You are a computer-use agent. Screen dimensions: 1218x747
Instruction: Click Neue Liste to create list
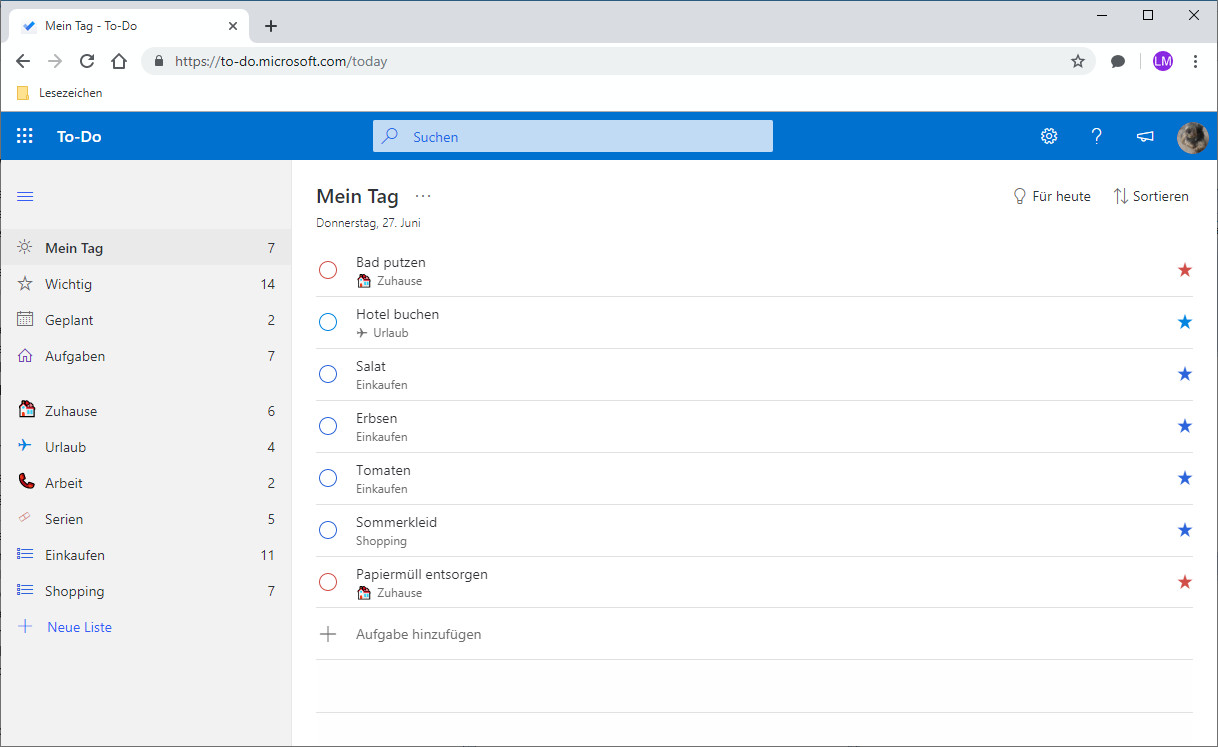[79, 627]
